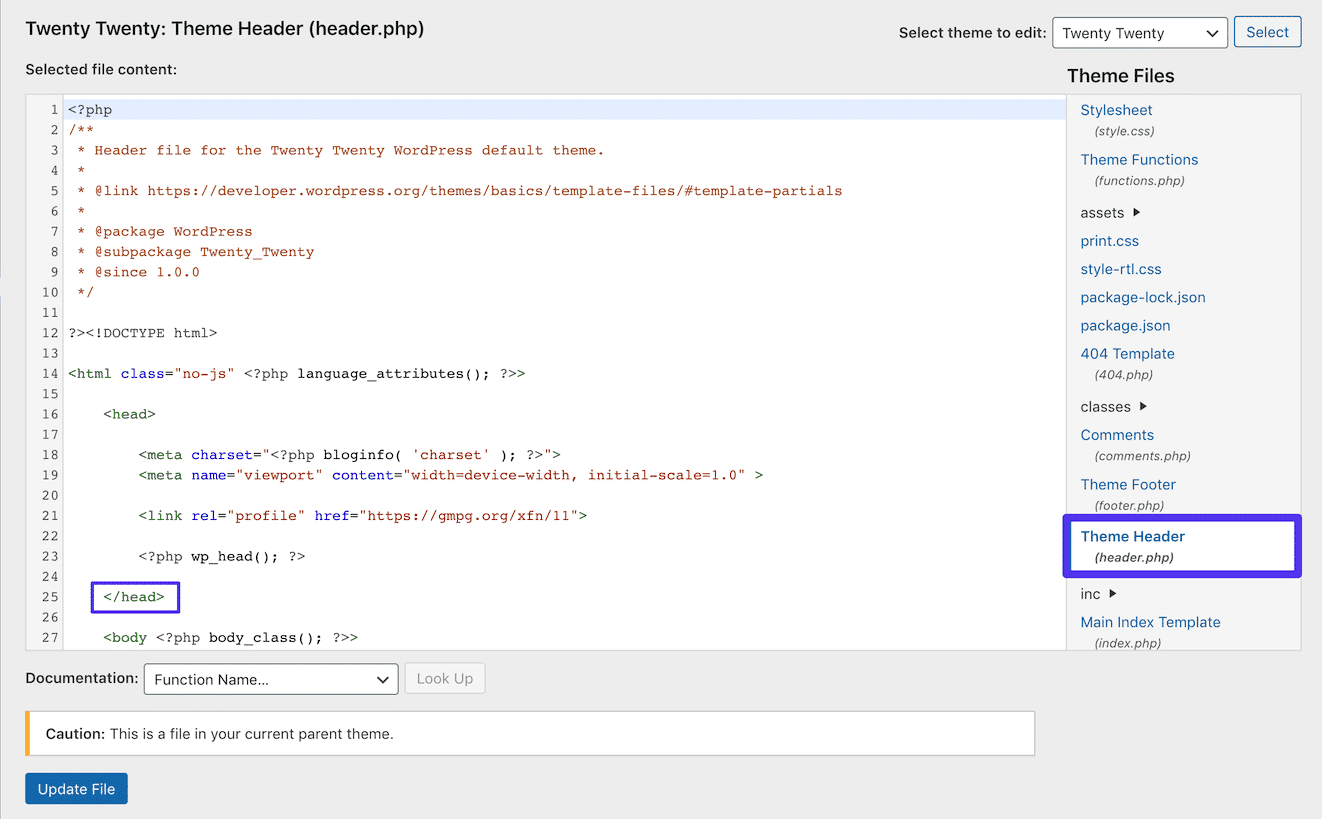Viewport: 1322px width, 819px height.
Task: Click the Select button for theme switching
Action: coord(1267,32)
